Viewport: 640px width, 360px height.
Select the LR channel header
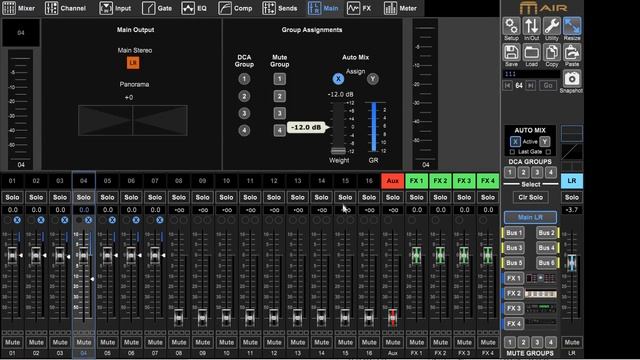[x=572, y=181]
